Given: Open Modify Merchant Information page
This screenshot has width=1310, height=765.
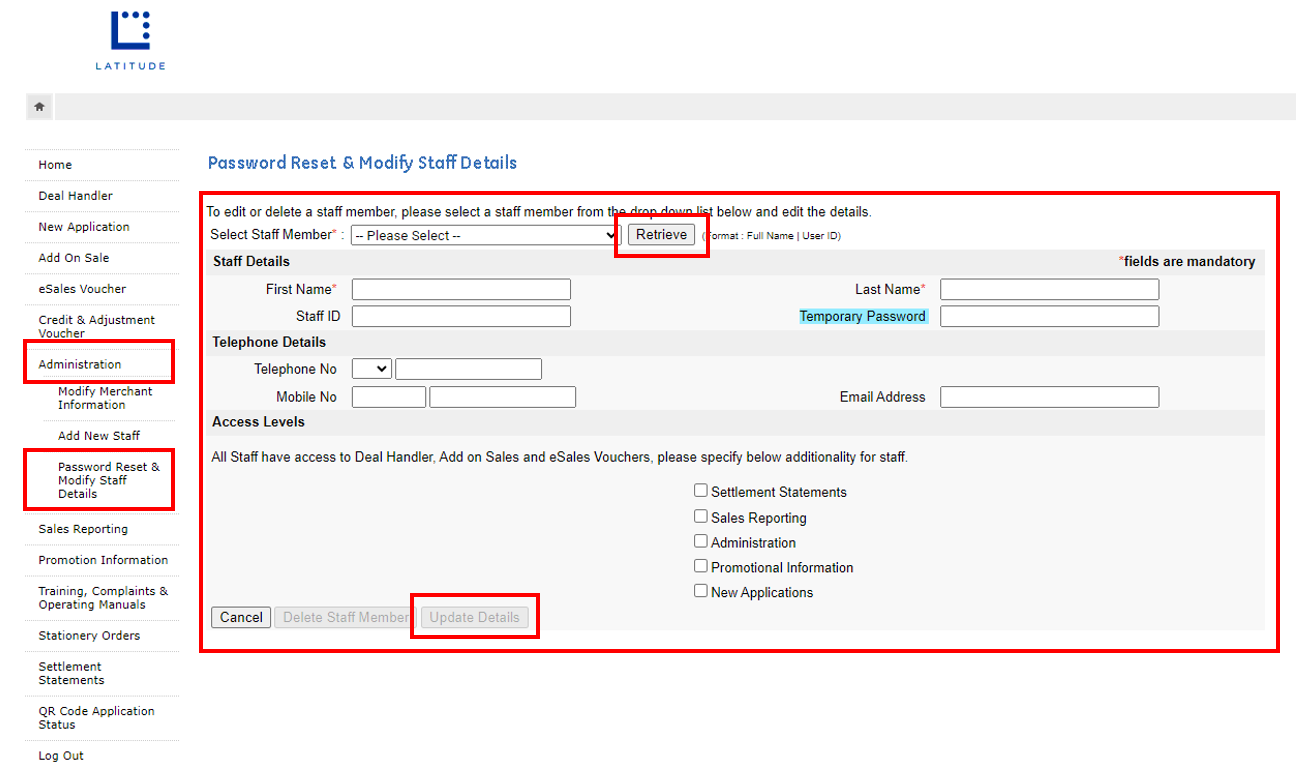Looking at the screenshot, I should (105, 398).
